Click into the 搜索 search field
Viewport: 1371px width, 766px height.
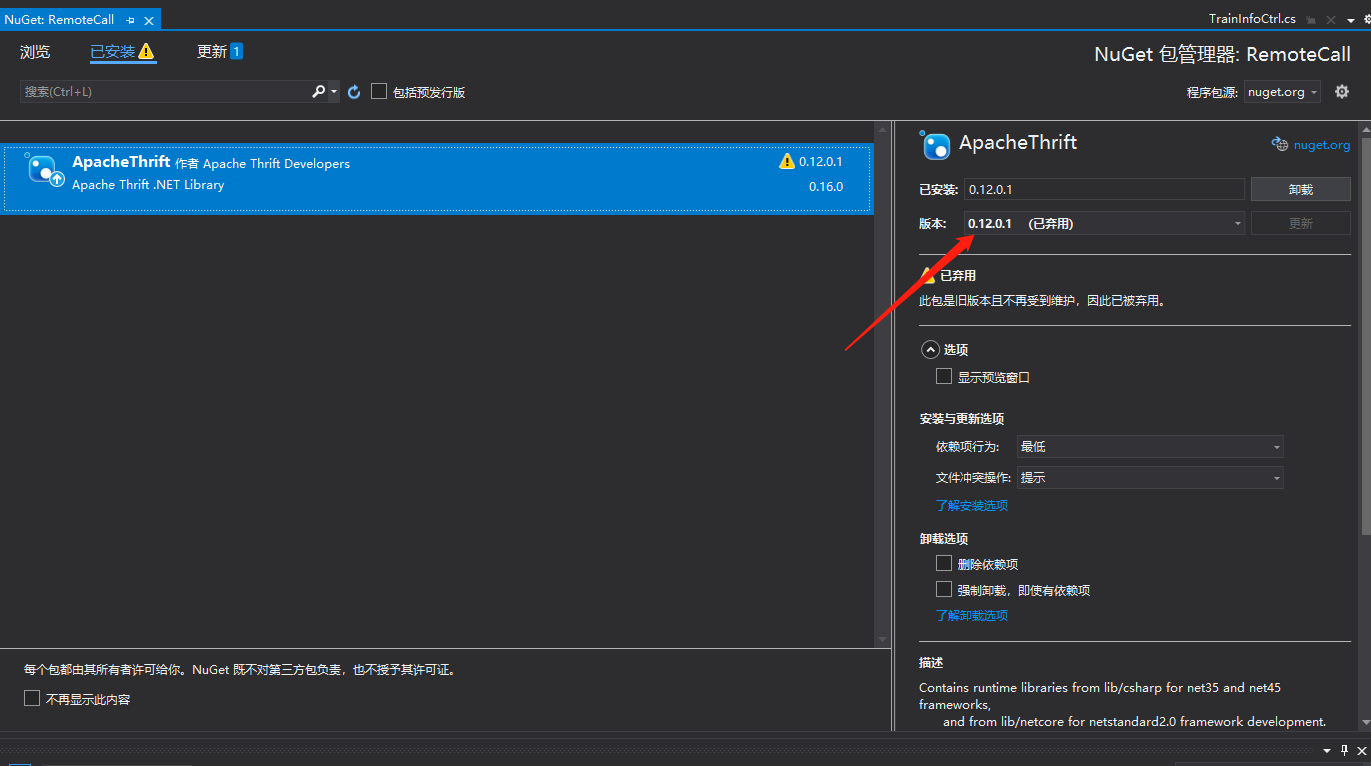point(165,92)
